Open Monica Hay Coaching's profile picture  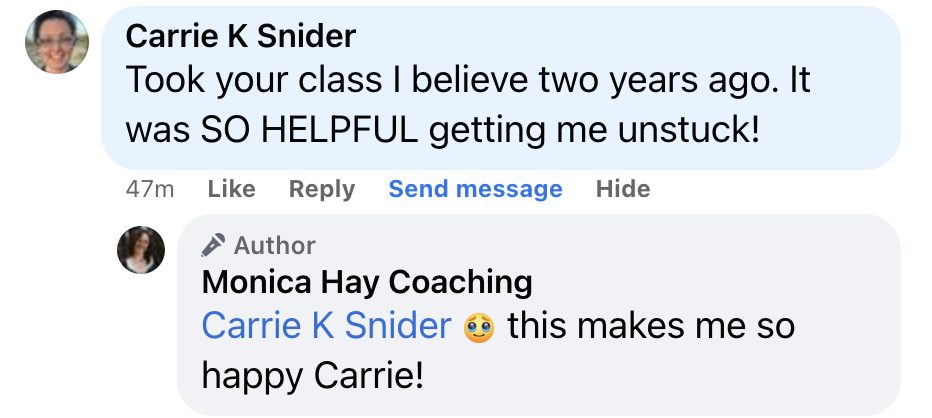tap(141, 250)
